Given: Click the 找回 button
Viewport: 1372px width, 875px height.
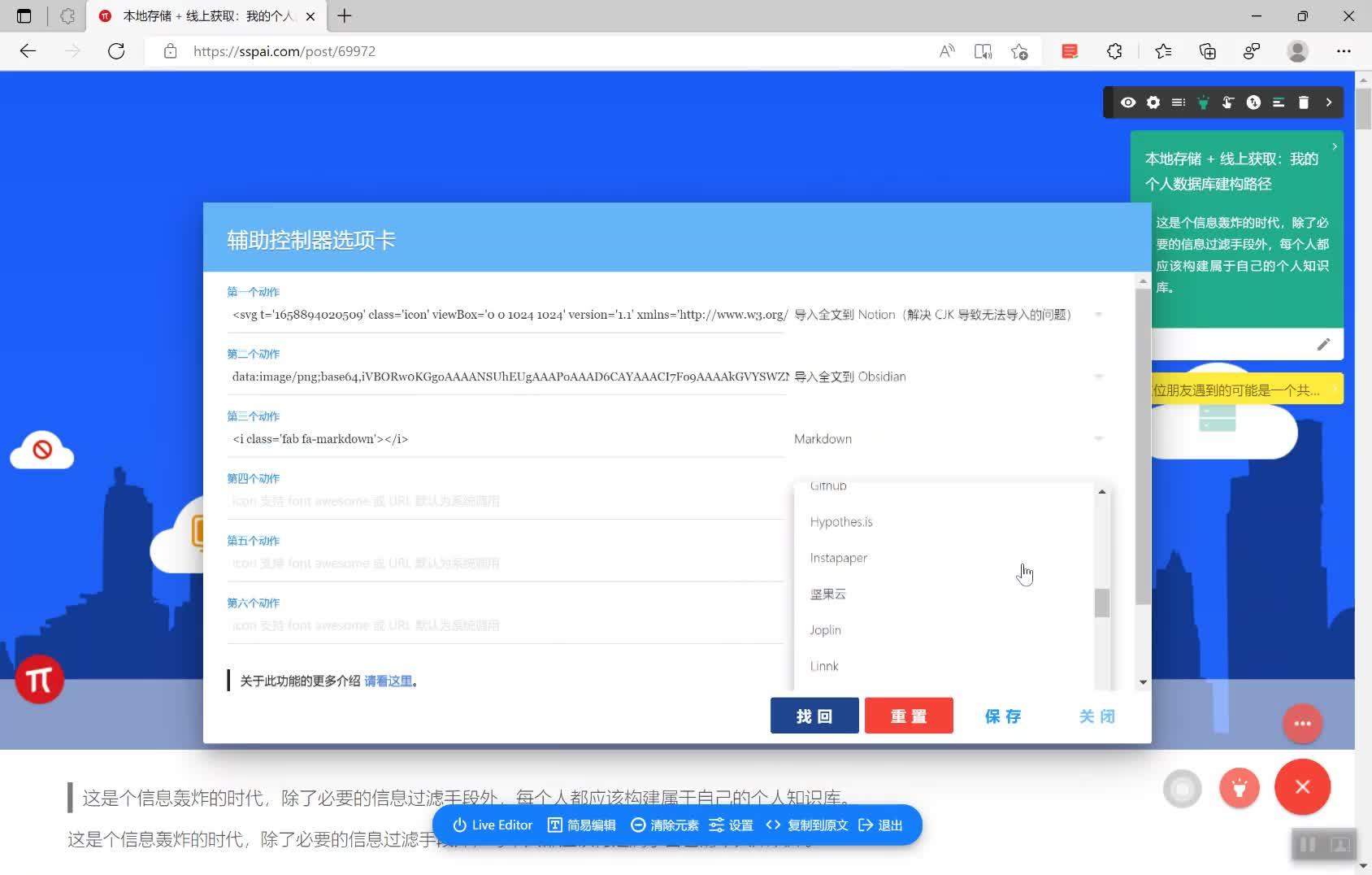Looking at the screenshot, I should coord(814,716).
